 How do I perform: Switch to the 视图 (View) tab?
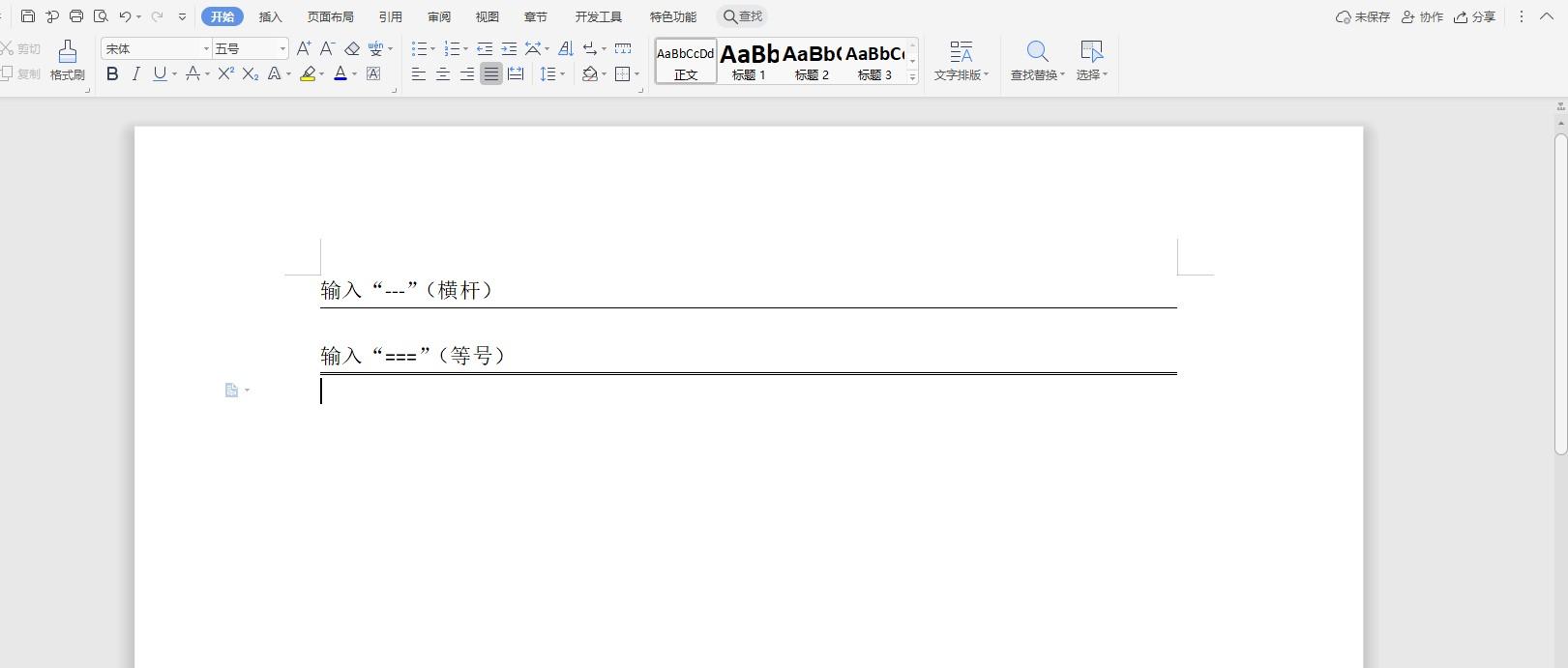point(488,16)
